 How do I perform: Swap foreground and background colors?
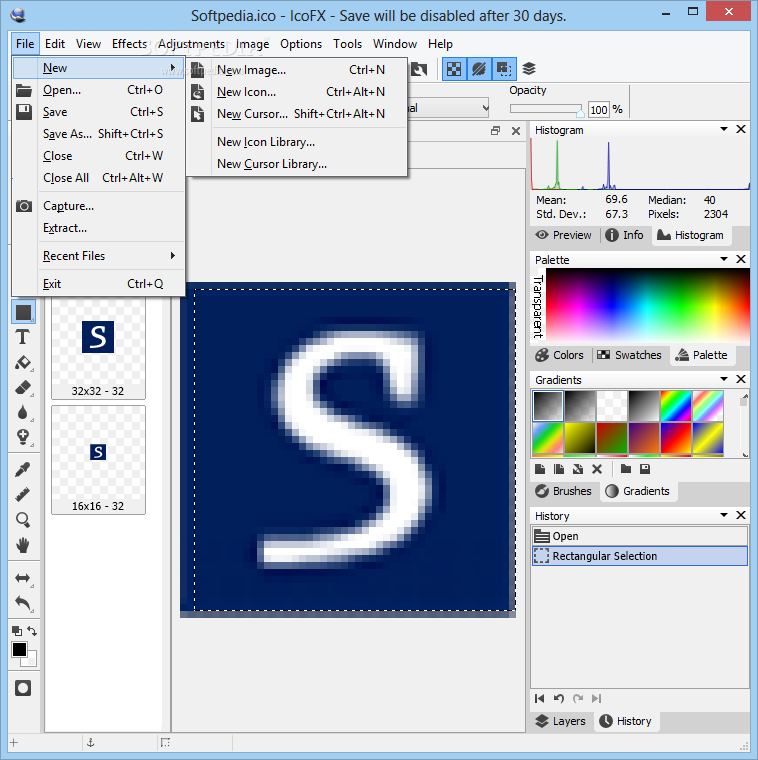32,631
